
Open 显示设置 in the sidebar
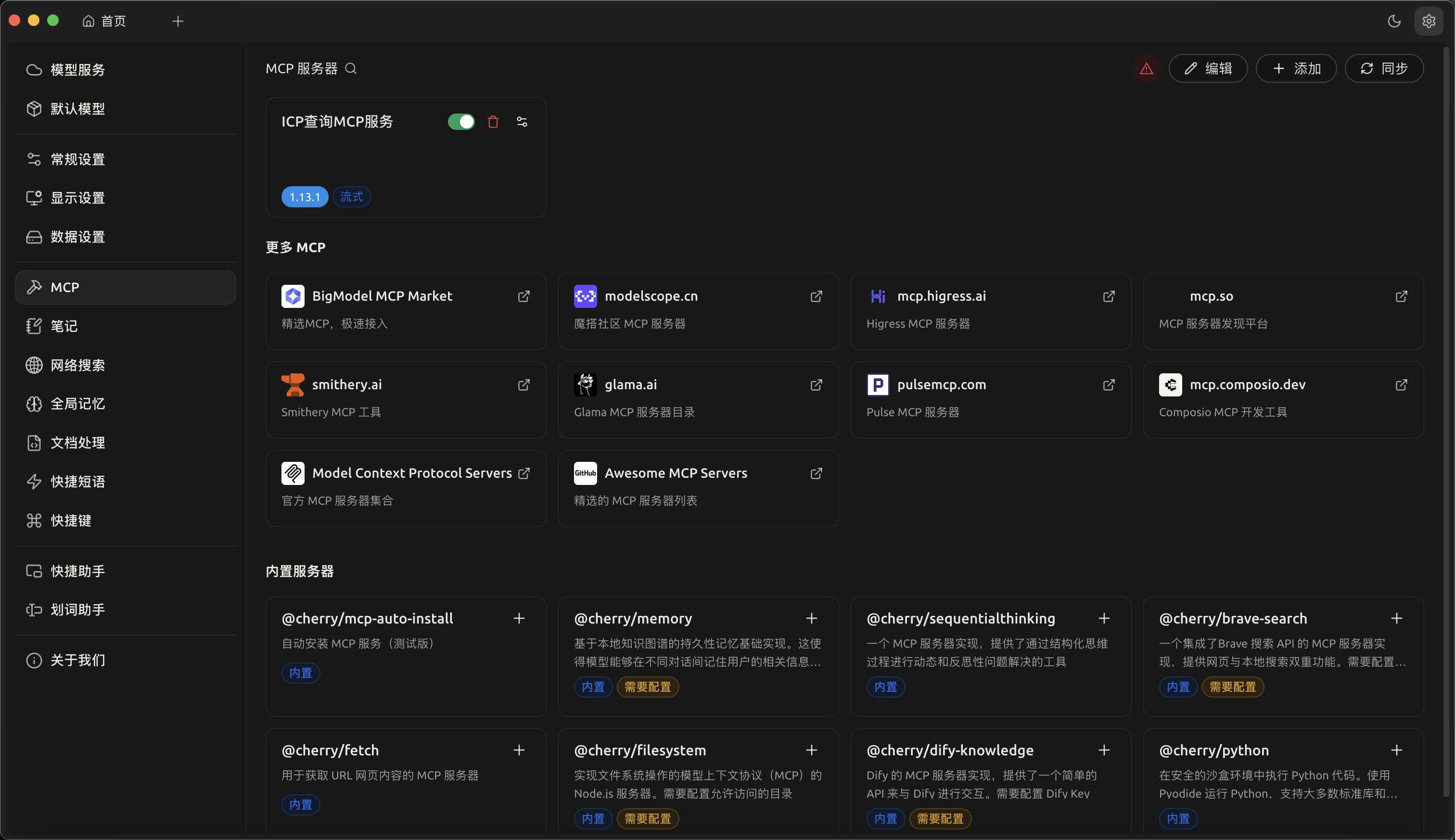pyautogui.click(x=126, y=198)
